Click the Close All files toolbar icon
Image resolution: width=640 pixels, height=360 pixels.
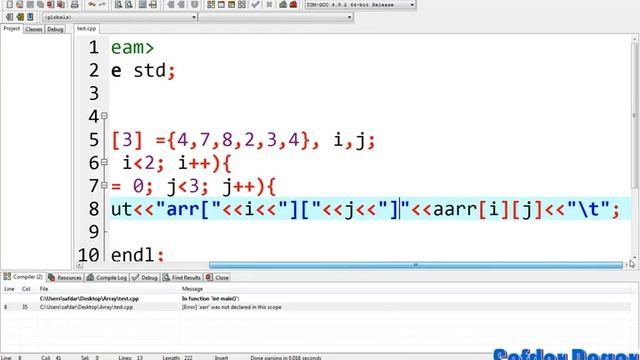[60, 4]
